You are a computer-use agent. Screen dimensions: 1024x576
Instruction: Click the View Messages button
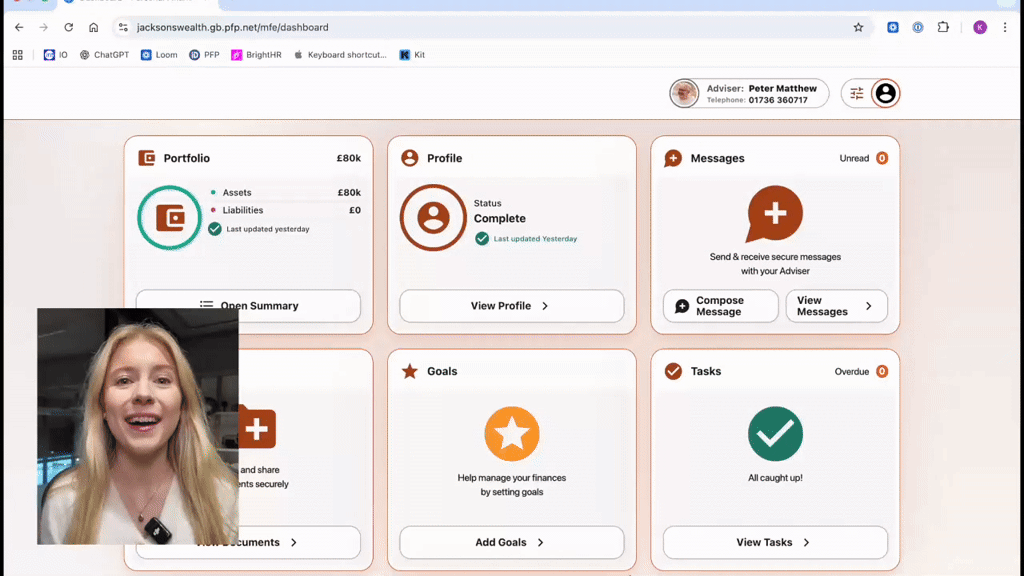(837, 306)
